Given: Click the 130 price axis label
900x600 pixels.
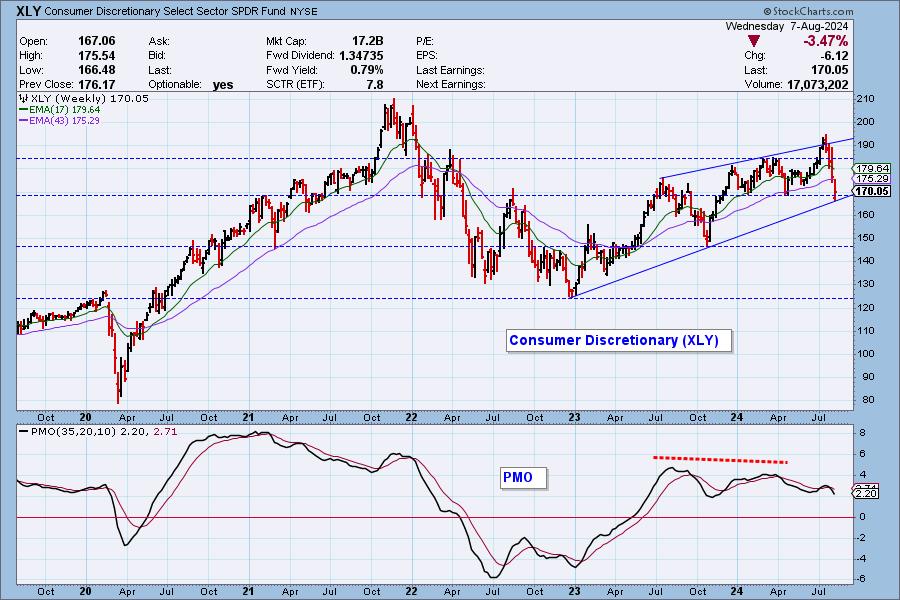Looking at the screenshot, I should tap(865, 284).
